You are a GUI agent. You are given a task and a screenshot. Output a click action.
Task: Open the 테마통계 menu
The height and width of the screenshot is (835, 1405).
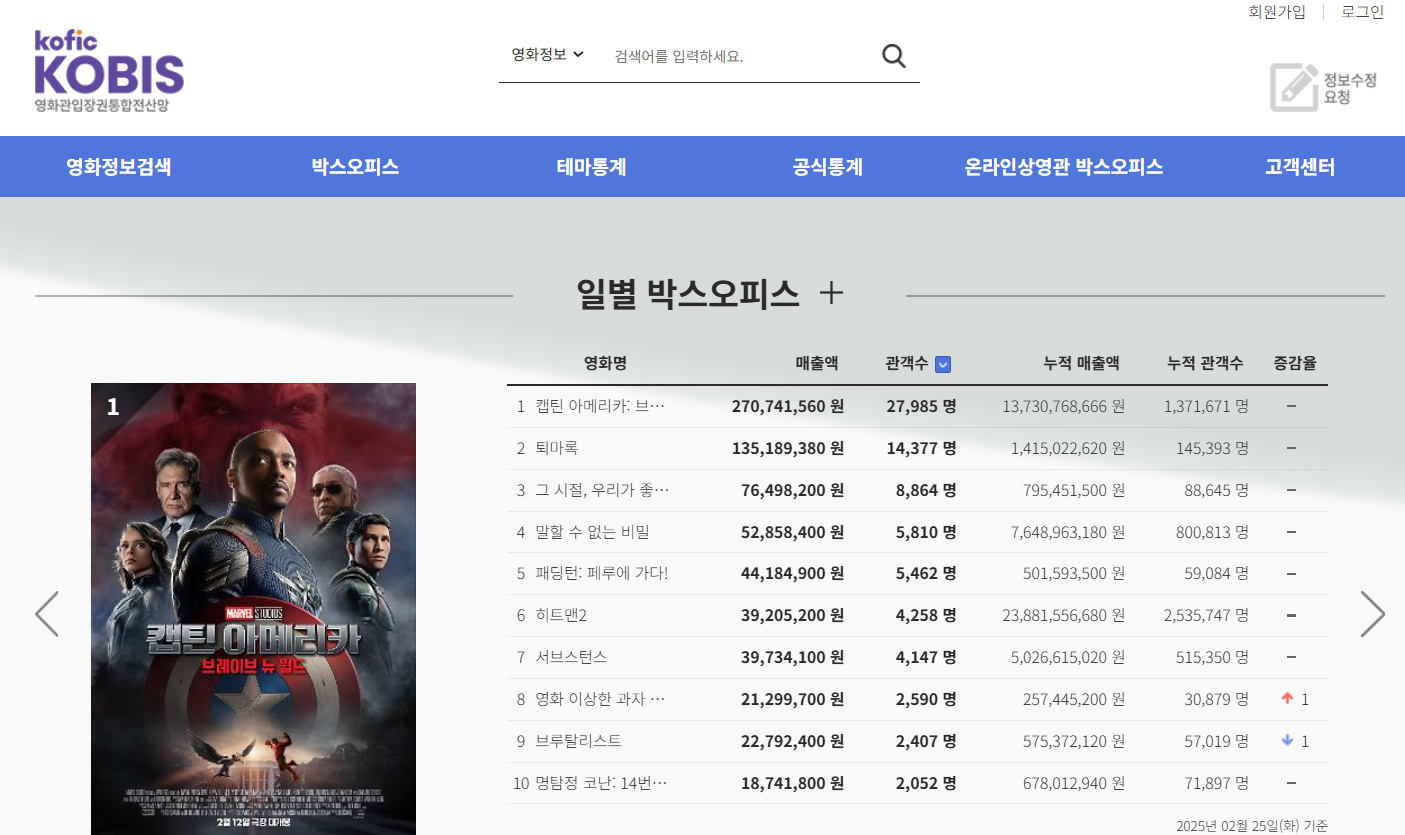592,167
